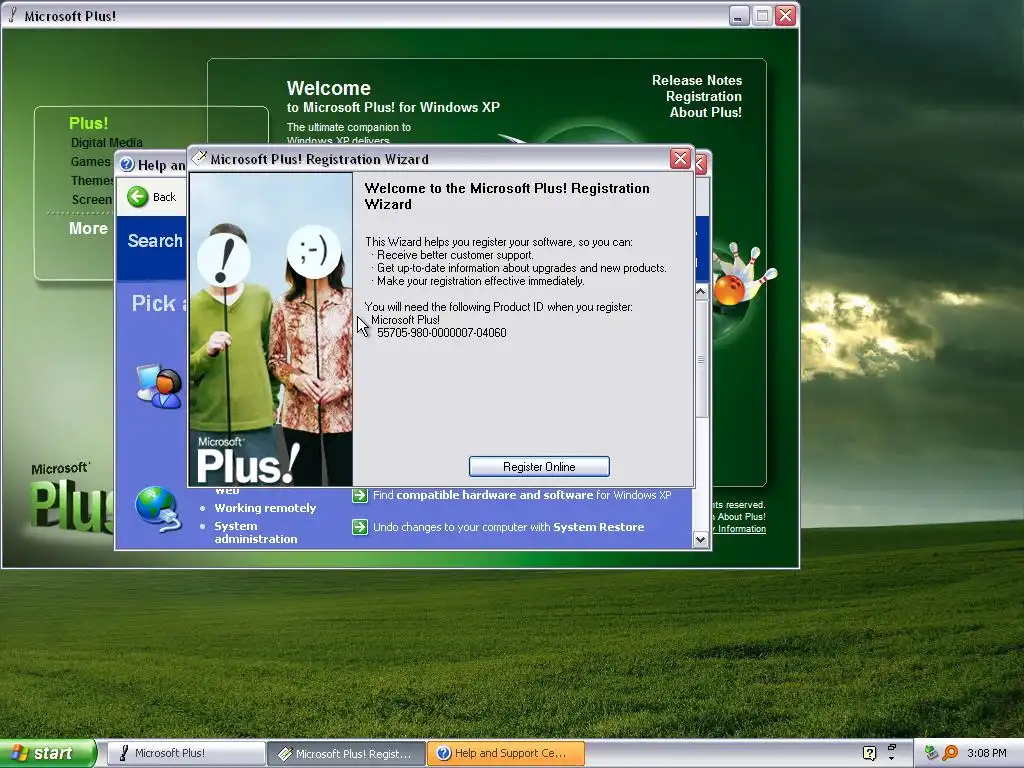Viewport: 1024px width, 768px height.
Task: Close the Registration Wizard dialog
Action: point(680,159)
